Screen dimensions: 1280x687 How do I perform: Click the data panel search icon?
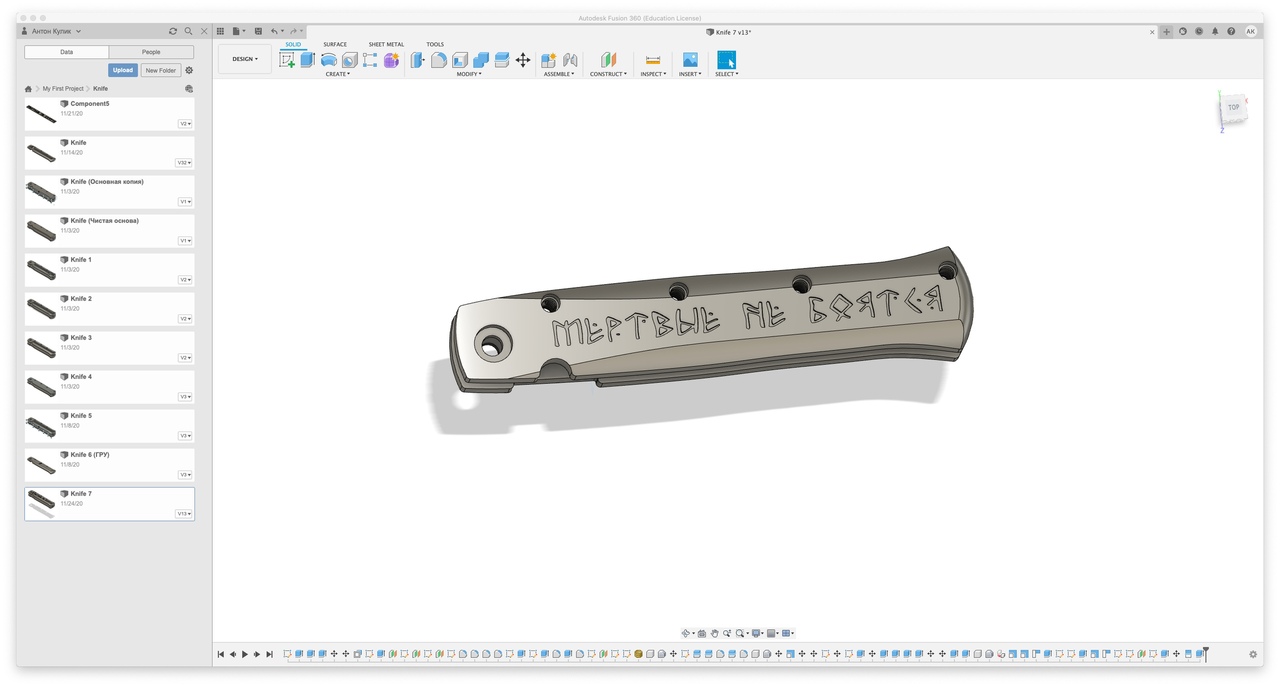pyautogui.click(x=188, y=31)
